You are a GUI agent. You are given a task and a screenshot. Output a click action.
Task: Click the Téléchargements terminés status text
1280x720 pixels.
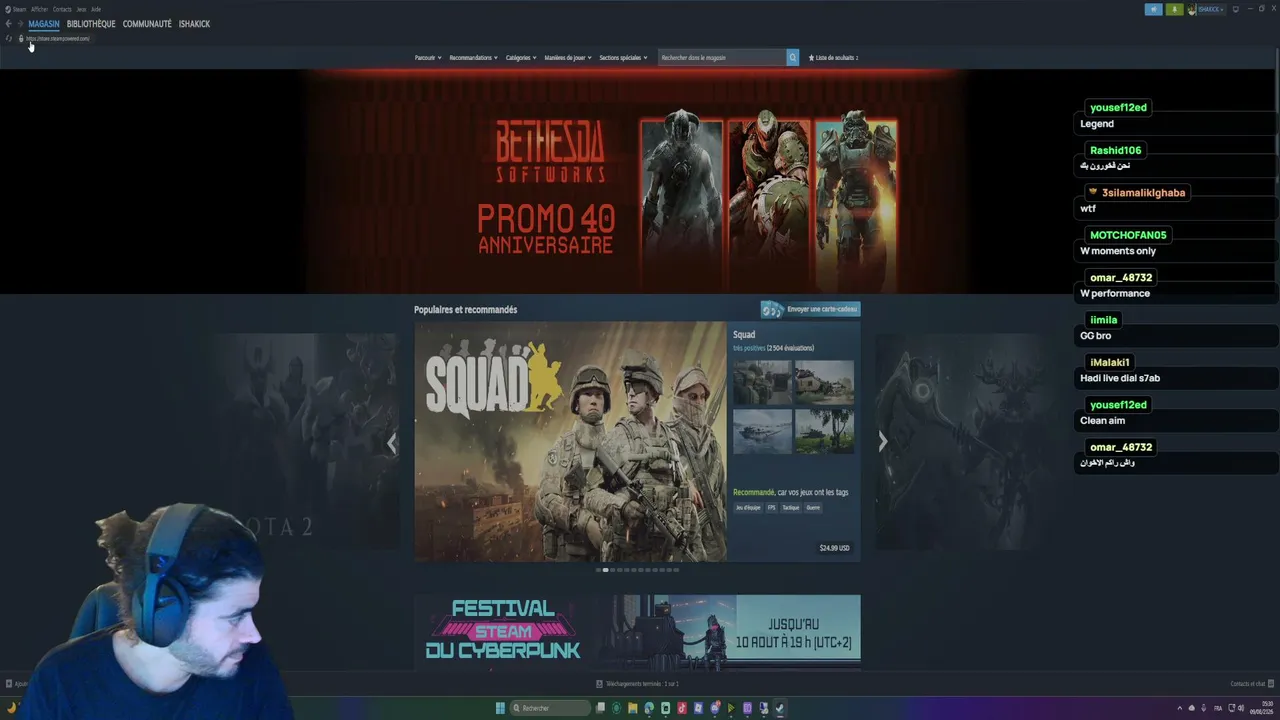point(643,684)
